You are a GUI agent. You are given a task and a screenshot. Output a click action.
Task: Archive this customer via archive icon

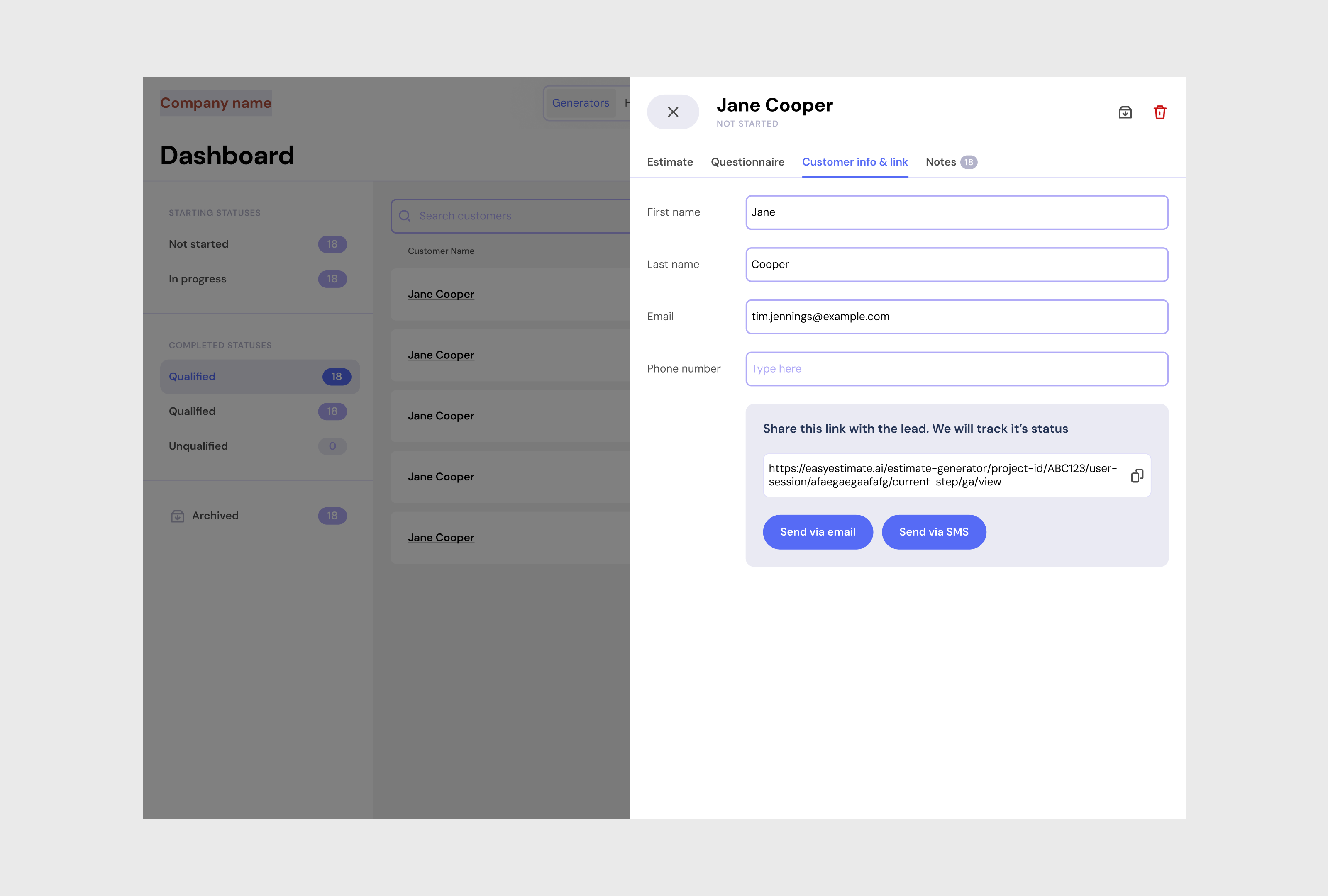[1125, 112]
